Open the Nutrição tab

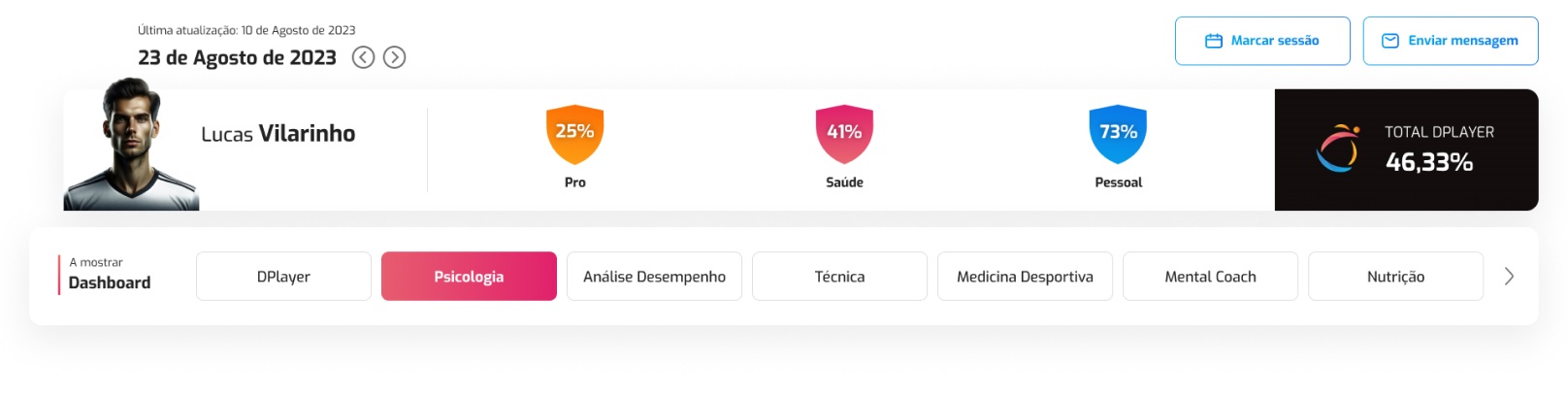pyautogui.click(x=1395, y=277)
